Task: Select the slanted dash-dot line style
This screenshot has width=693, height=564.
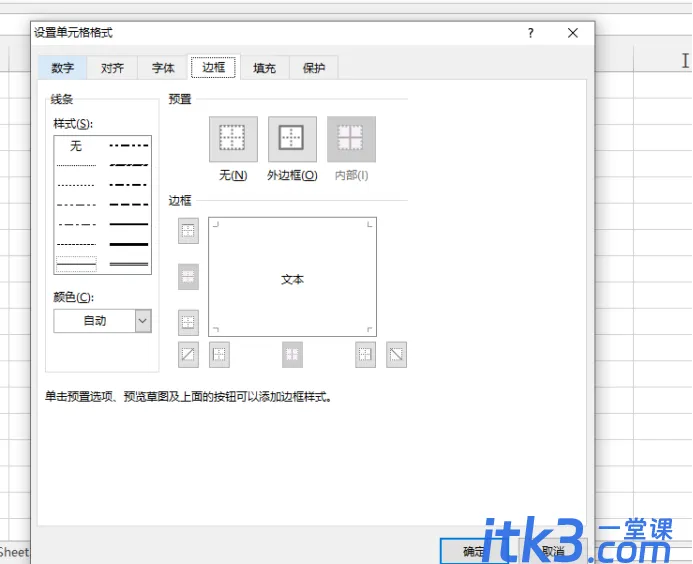Action: [x=129, y=165]
